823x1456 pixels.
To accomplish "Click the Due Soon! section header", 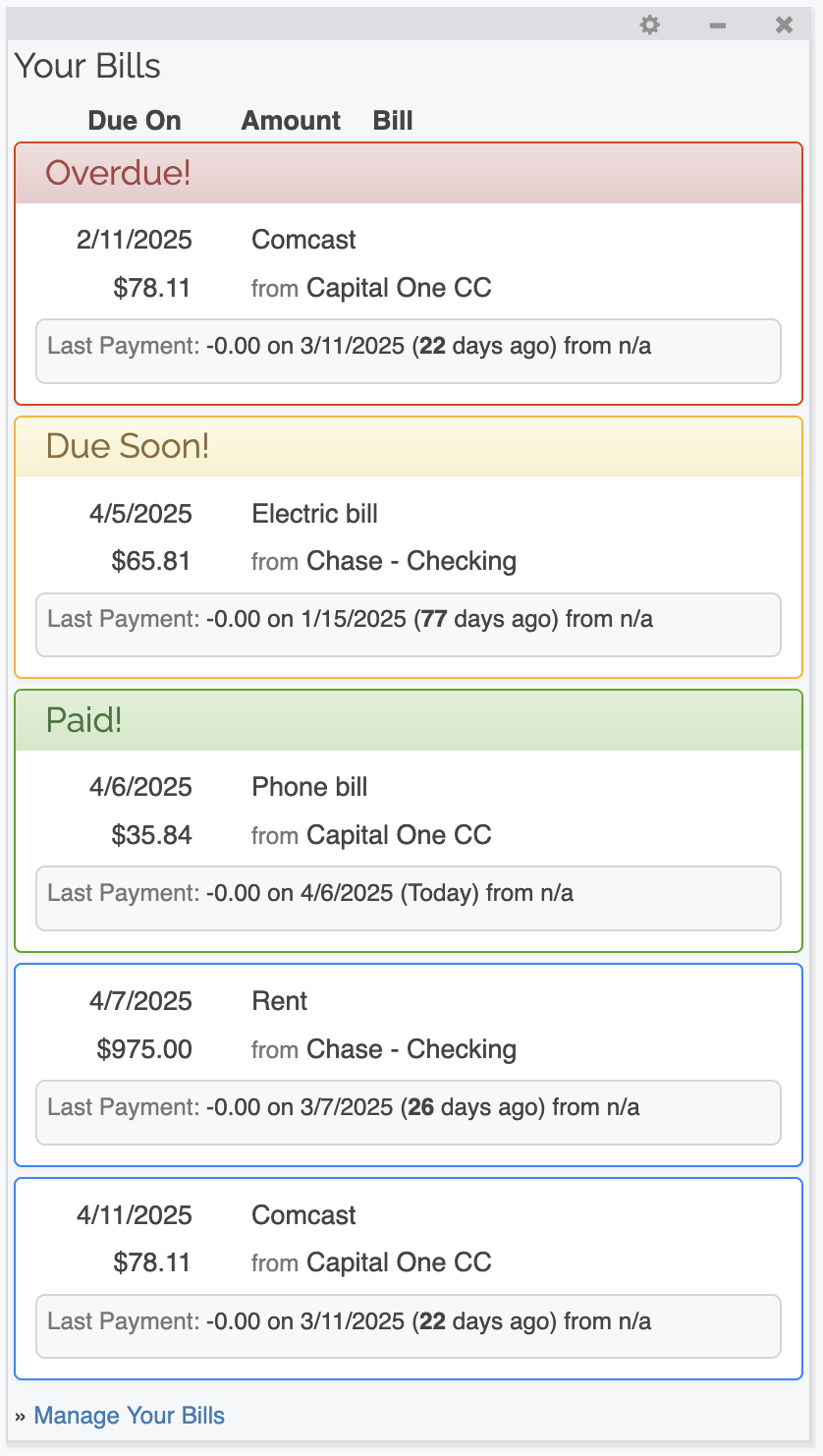I will point(128,446).
